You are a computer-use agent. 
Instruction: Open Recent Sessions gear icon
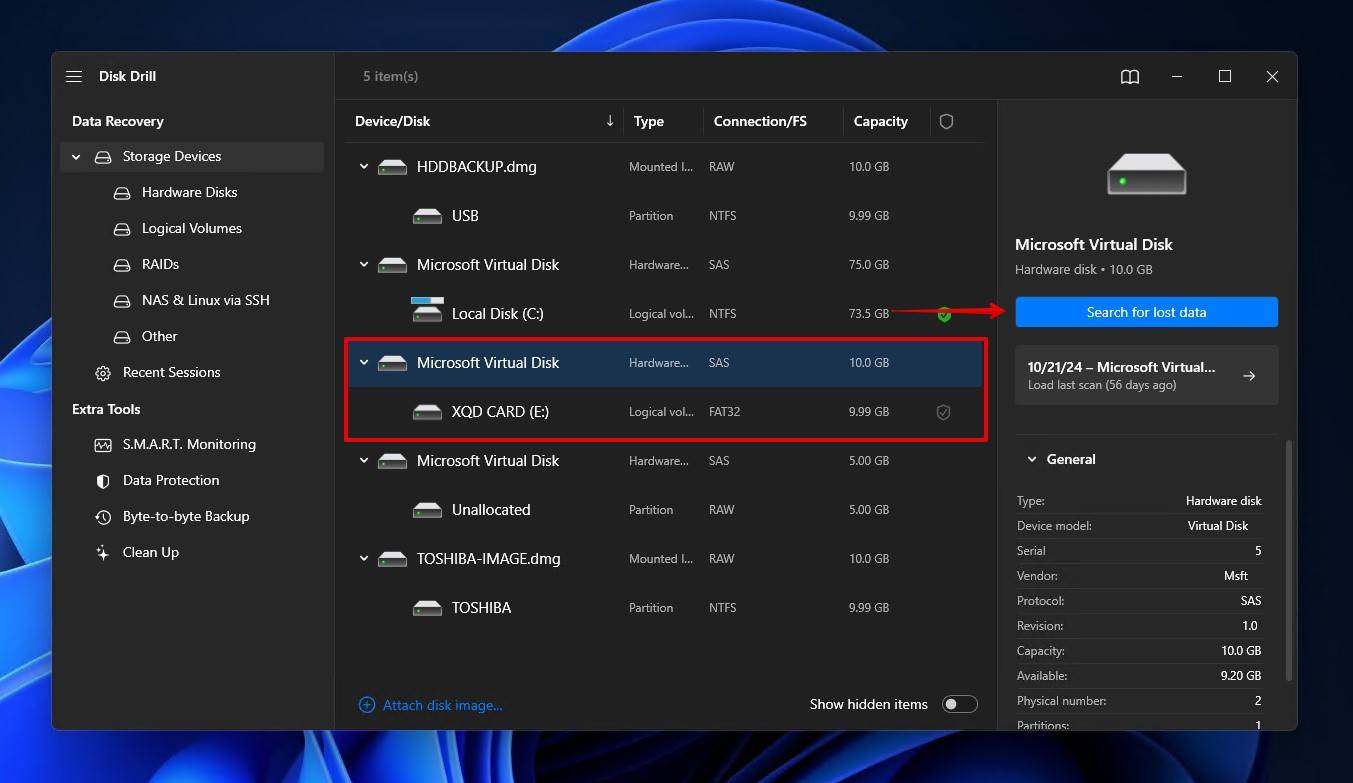coord(103,373)
